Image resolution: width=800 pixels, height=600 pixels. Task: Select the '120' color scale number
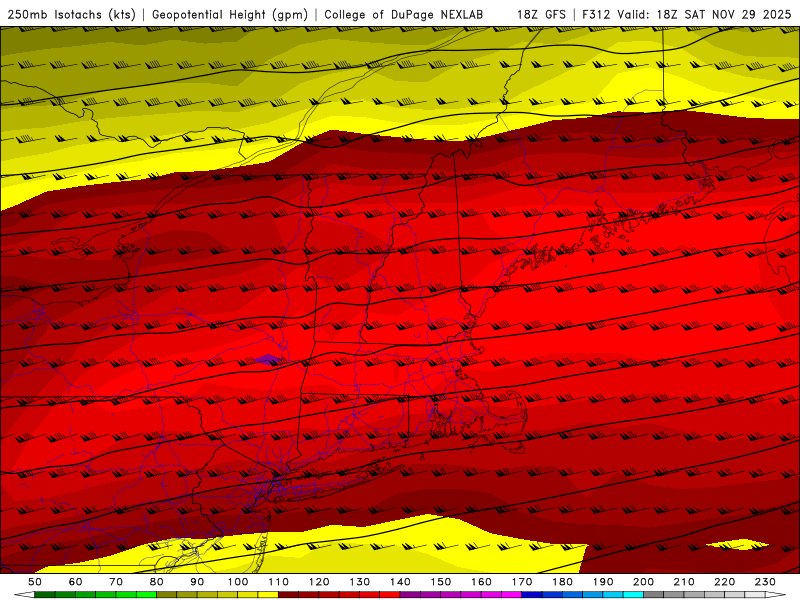click(x=319, y=582)
